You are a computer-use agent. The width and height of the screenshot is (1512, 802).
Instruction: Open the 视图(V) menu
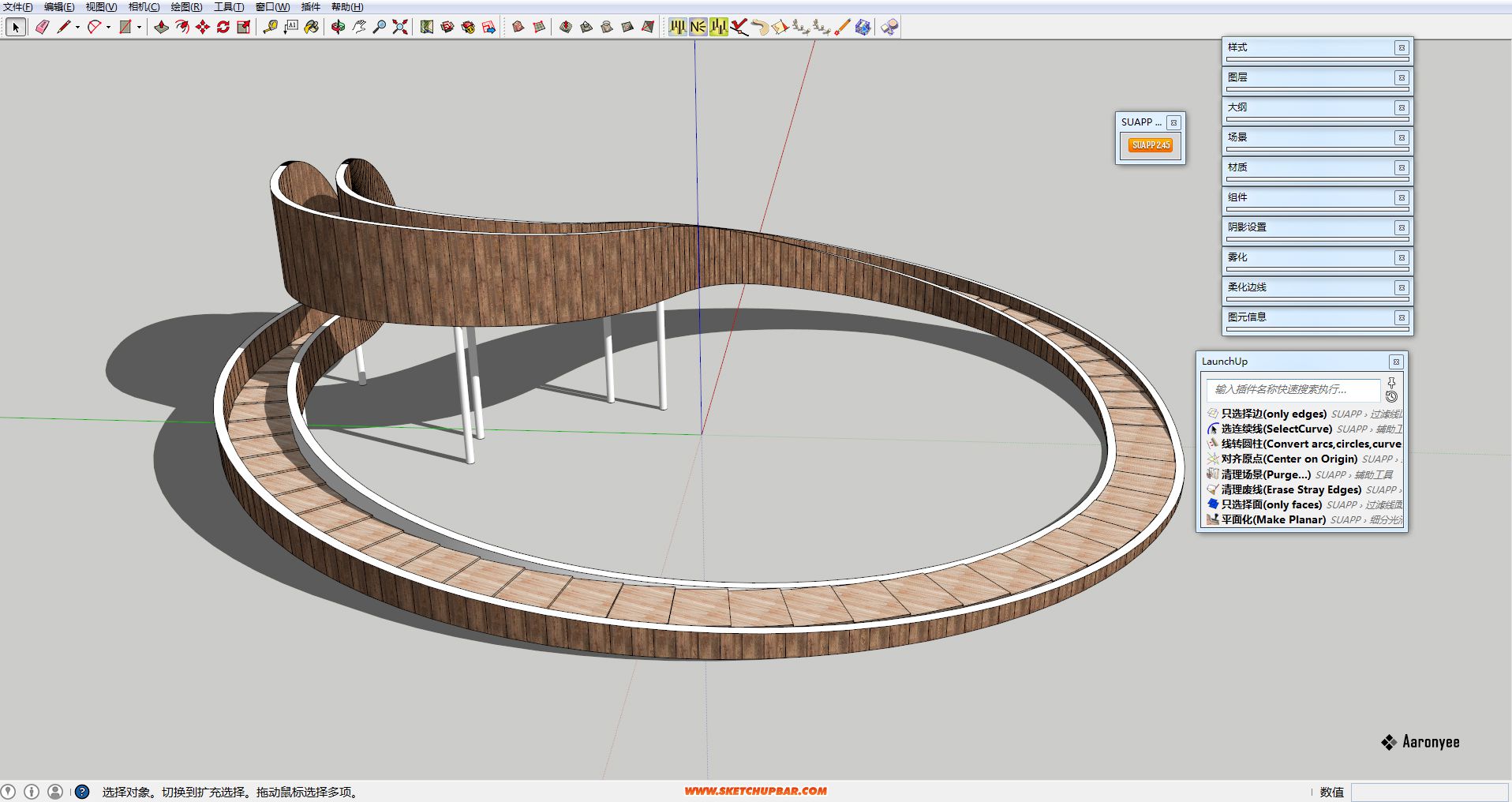tap(101, 7)
